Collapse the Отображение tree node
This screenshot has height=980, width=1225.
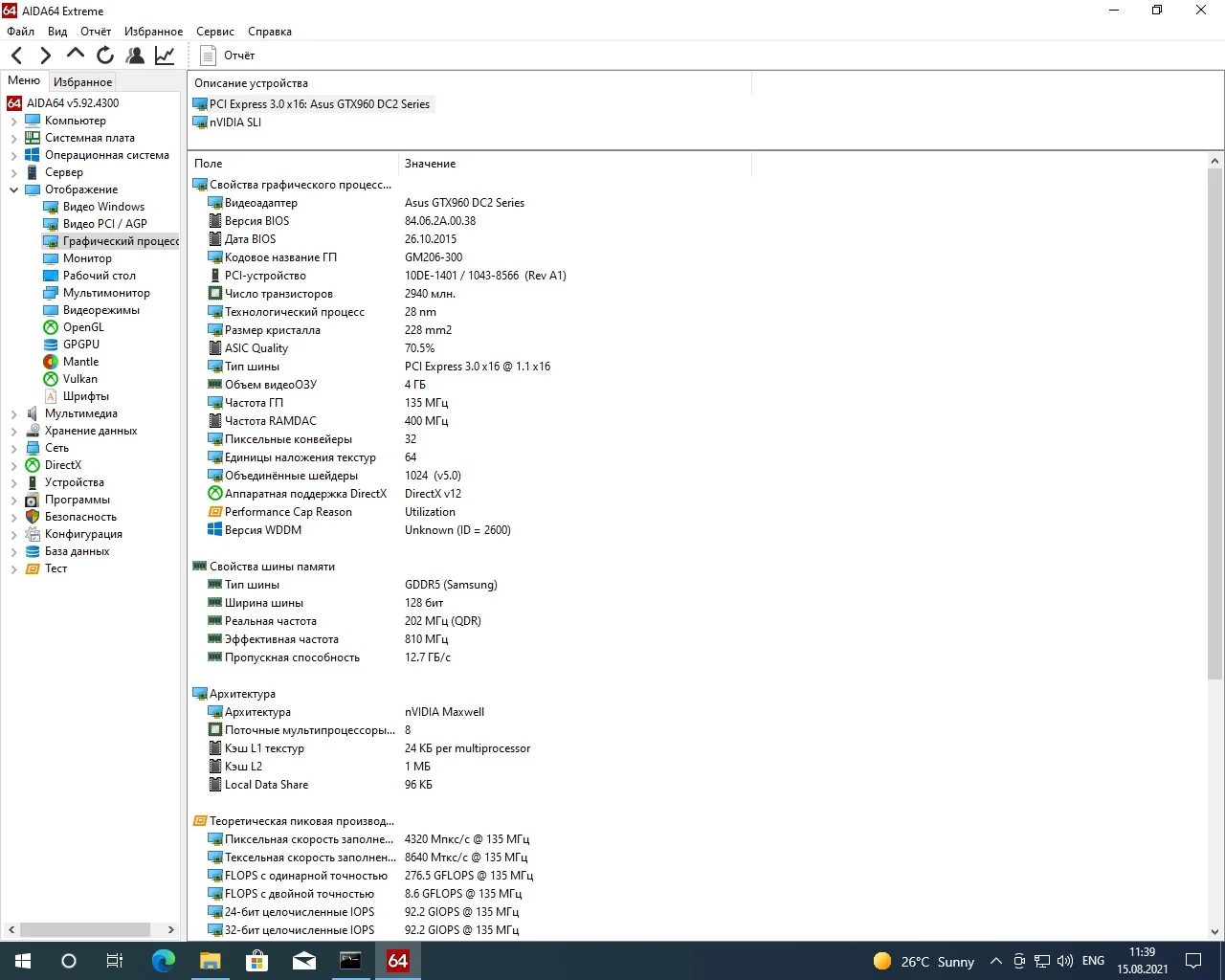[x=13, y=190]
